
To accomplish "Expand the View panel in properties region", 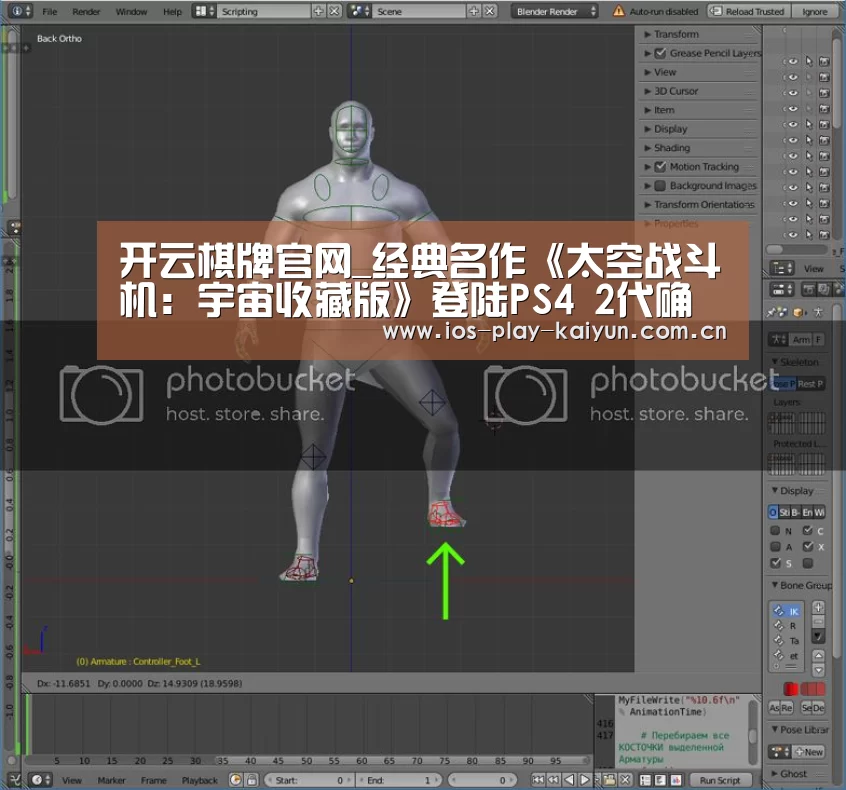I will click(700, 72).
